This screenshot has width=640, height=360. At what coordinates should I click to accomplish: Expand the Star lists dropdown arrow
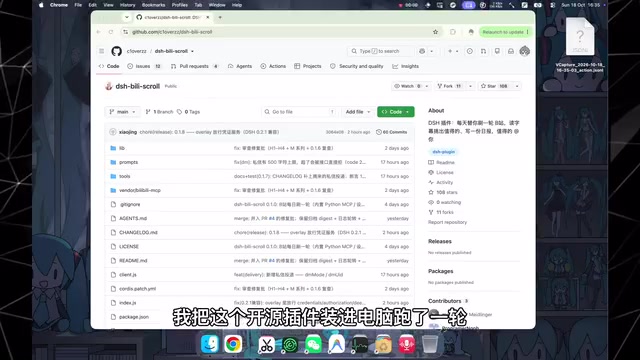pyautogui.click(x=517, y=86)
